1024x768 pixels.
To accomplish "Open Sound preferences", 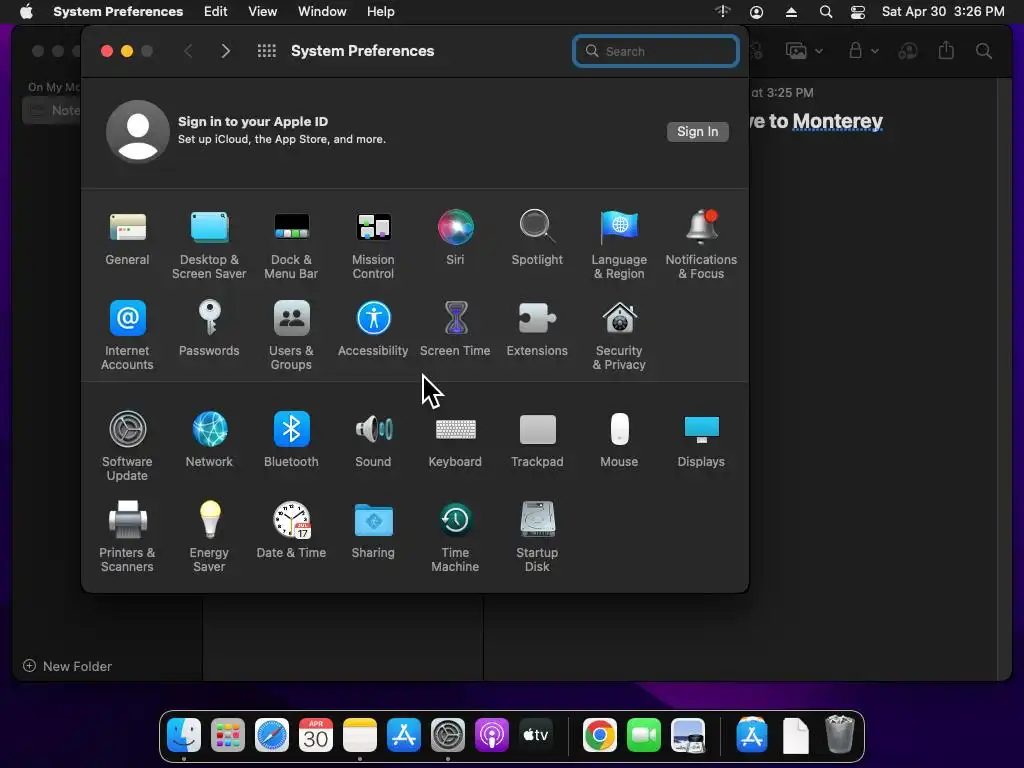I will pos(373,440).
